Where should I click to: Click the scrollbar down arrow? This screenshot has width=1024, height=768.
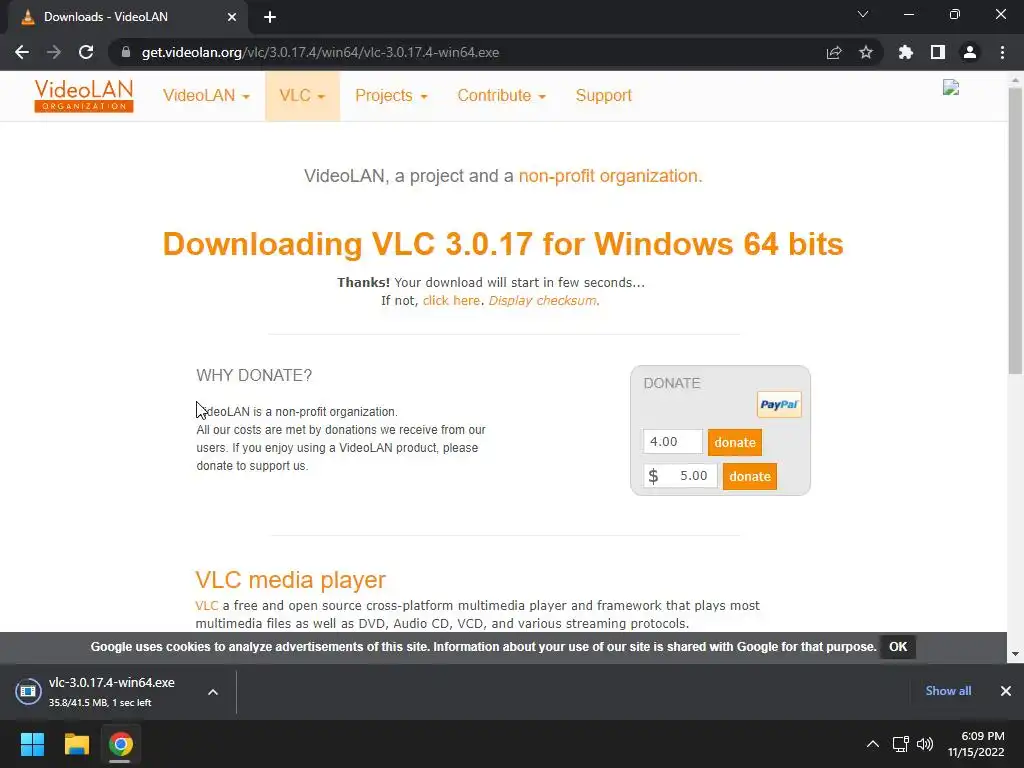click(1015, 654)
